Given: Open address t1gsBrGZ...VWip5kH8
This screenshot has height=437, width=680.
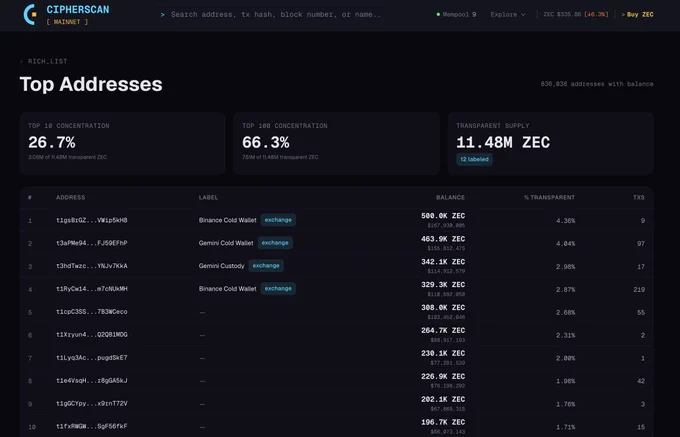Looking at the screenshot, I should pos(92,220).
